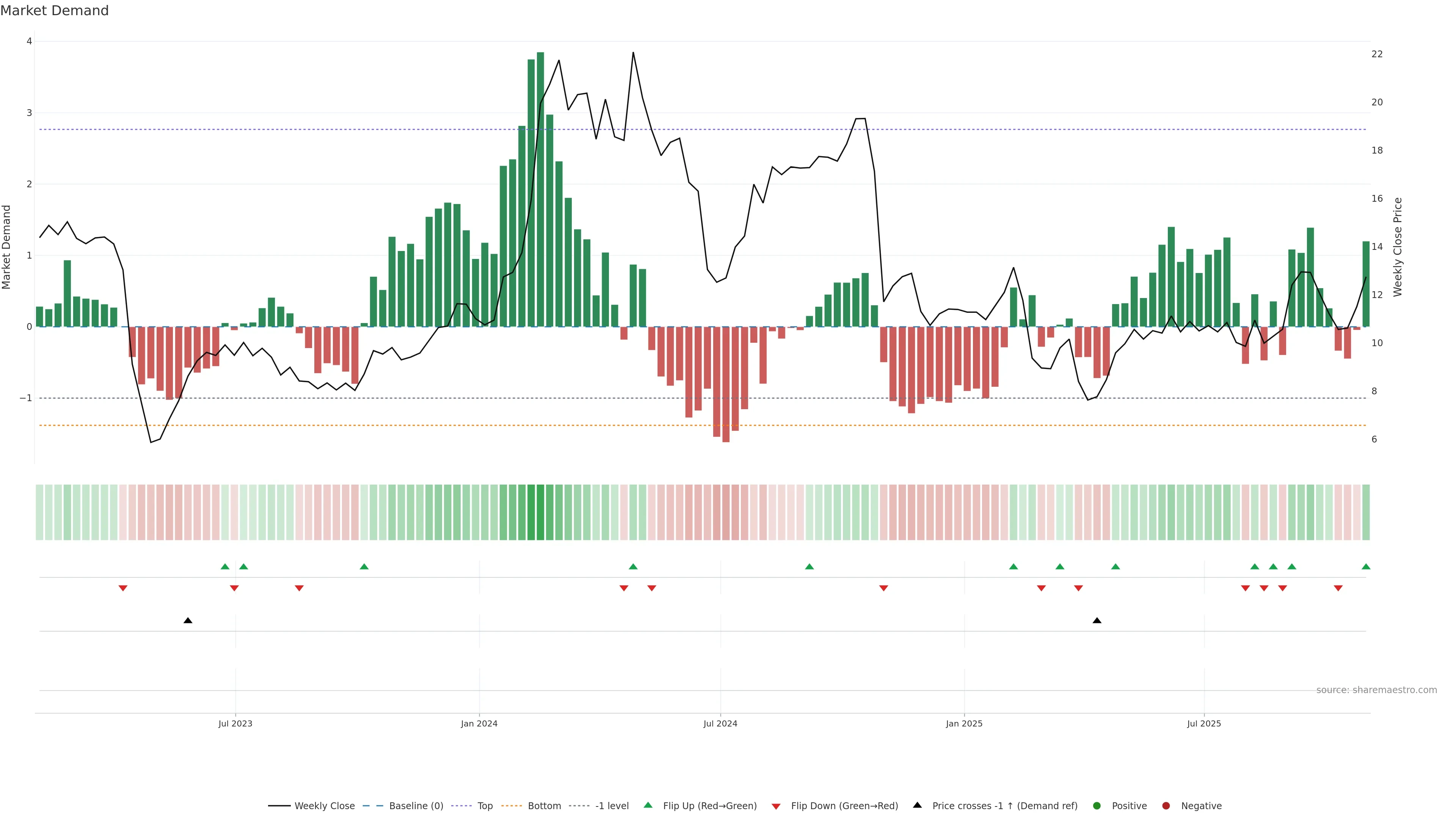Click the rightmost green flip-up triangle marker
Image resolution: width=1456 pixels, height=819 pixels.
coord(1365,567)
